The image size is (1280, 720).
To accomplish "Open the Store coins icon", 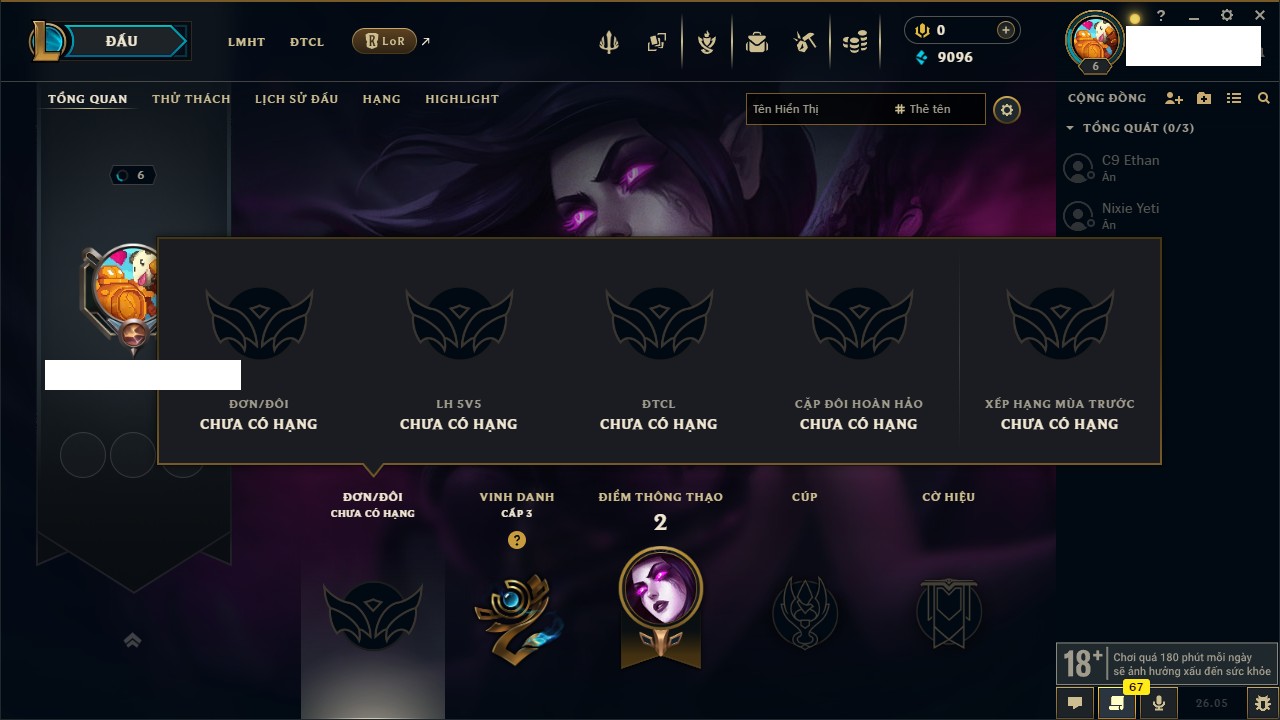I will coord(855,42).
